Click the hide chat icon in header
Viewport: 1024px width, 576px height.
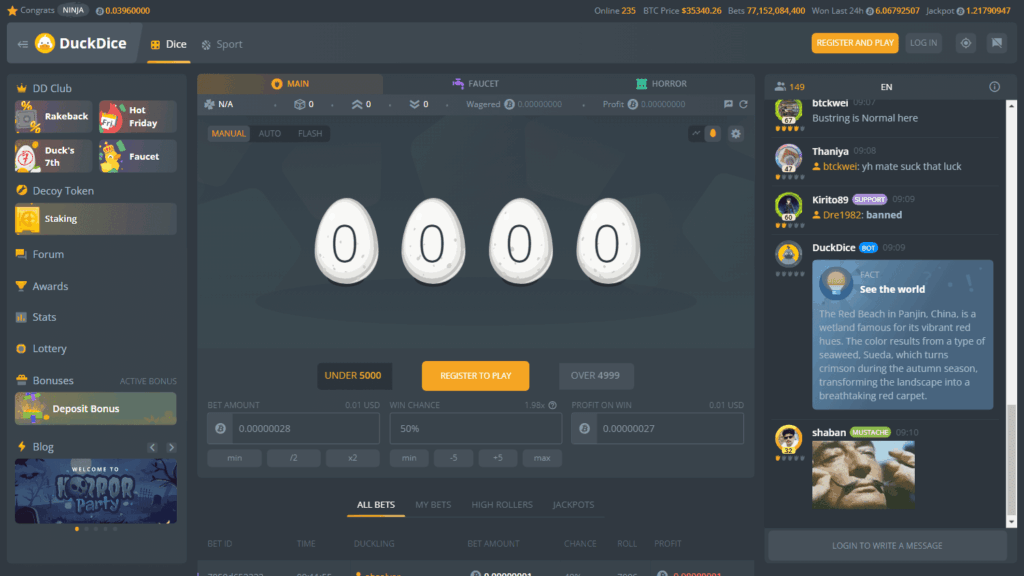tap(996, 43)
